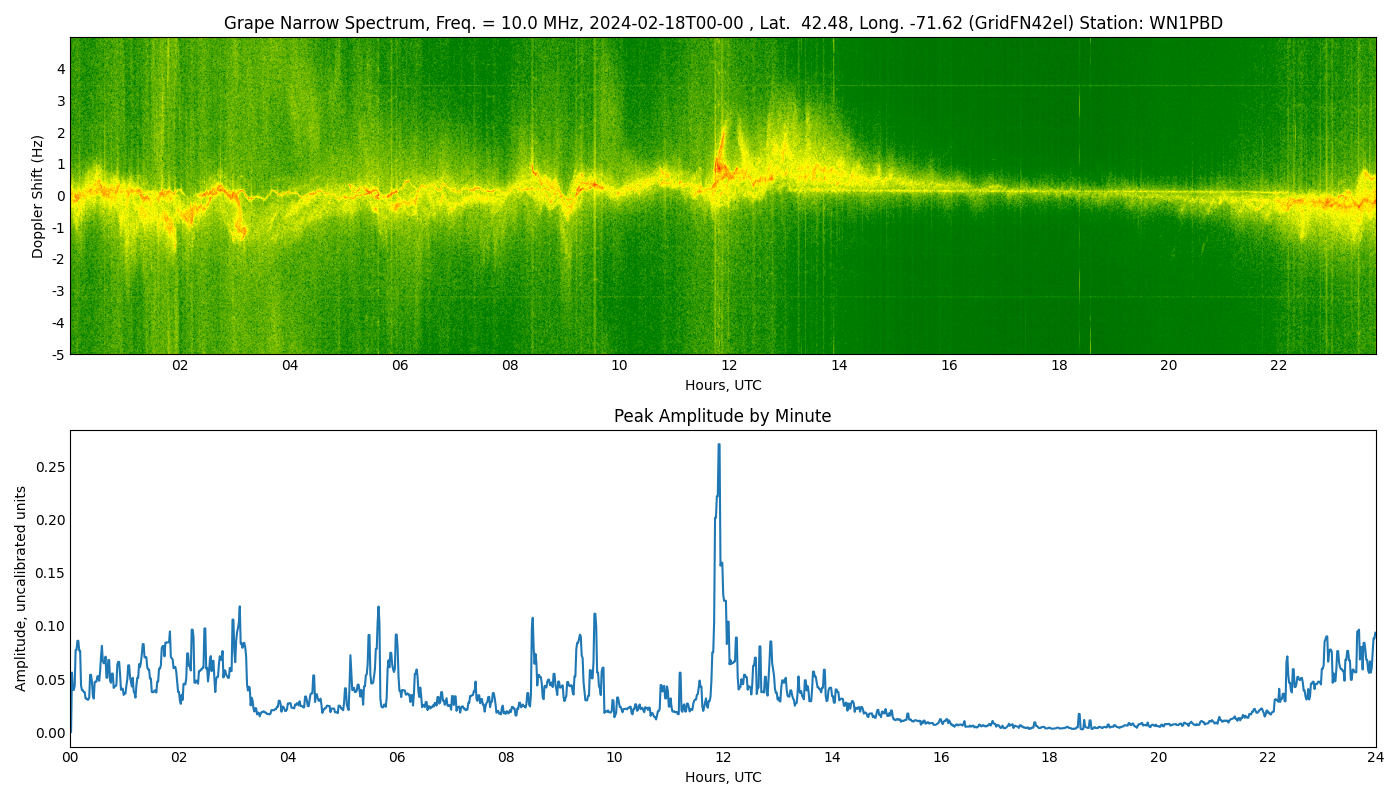Click the 00 hour tick on amplitude plot
Image resolution: width=1400 pixels, height=800 pixels.
pyautogui.click(x=70, y=758)
